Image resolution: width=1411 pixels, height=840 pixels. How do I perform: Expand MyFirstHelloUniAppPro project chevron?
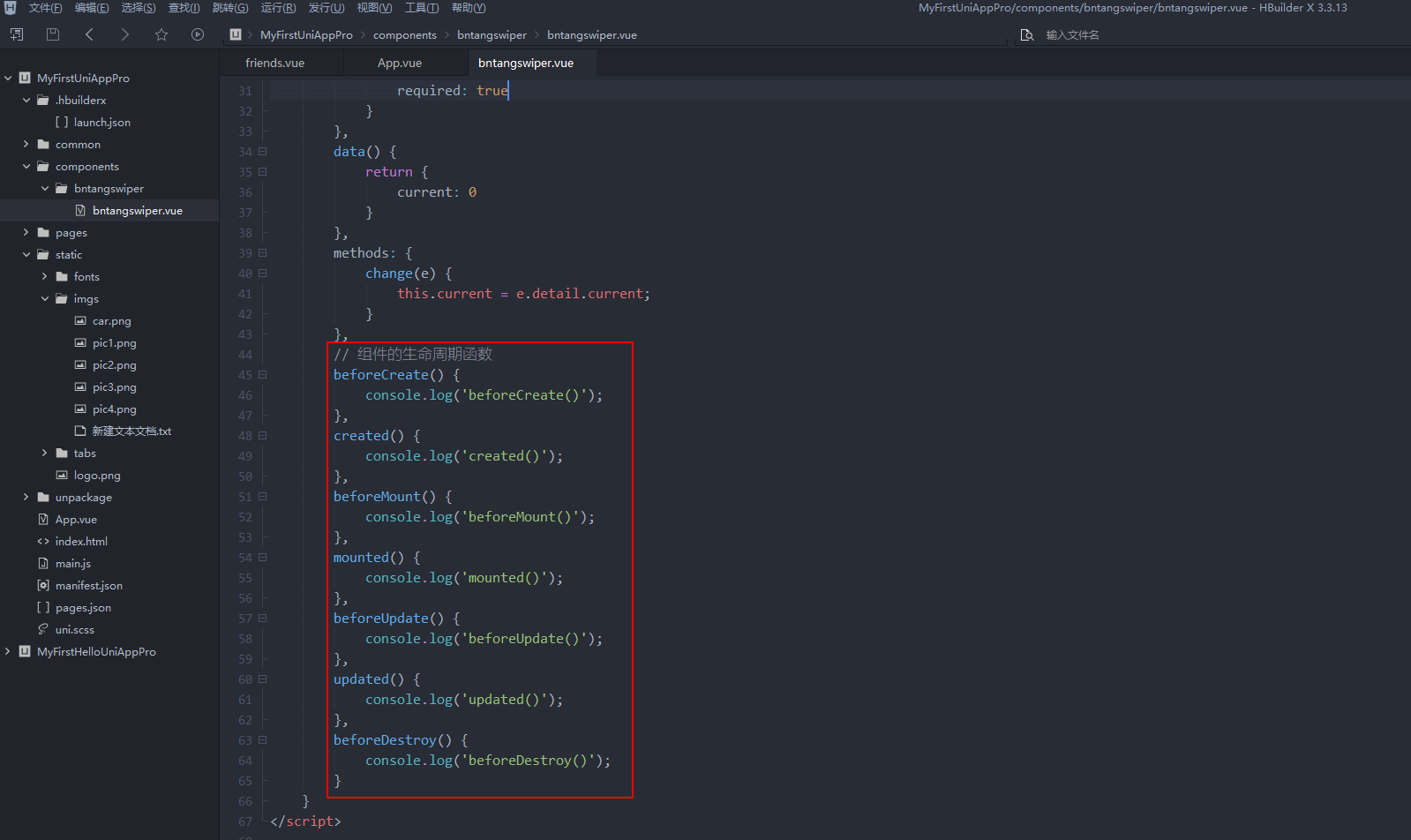pos(8,651)
